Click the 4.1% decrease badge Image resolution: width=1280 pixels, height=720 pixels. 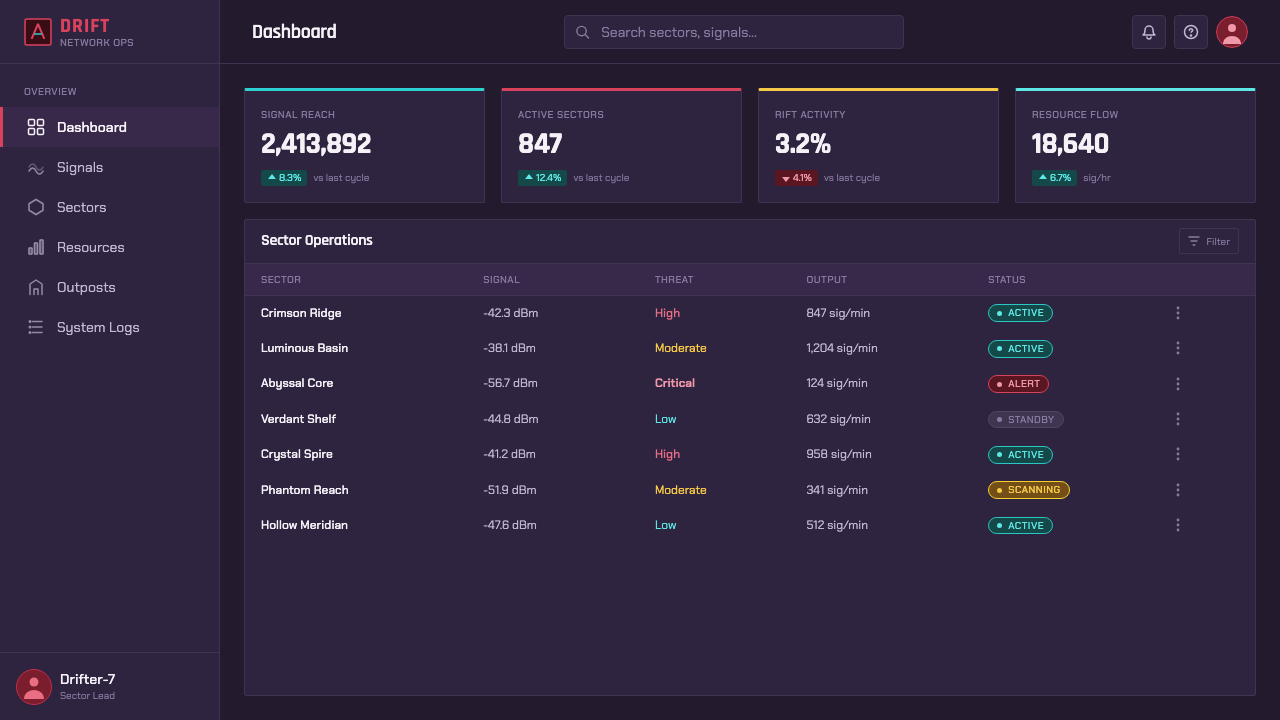pyautogui.click(x=796, y=178)
